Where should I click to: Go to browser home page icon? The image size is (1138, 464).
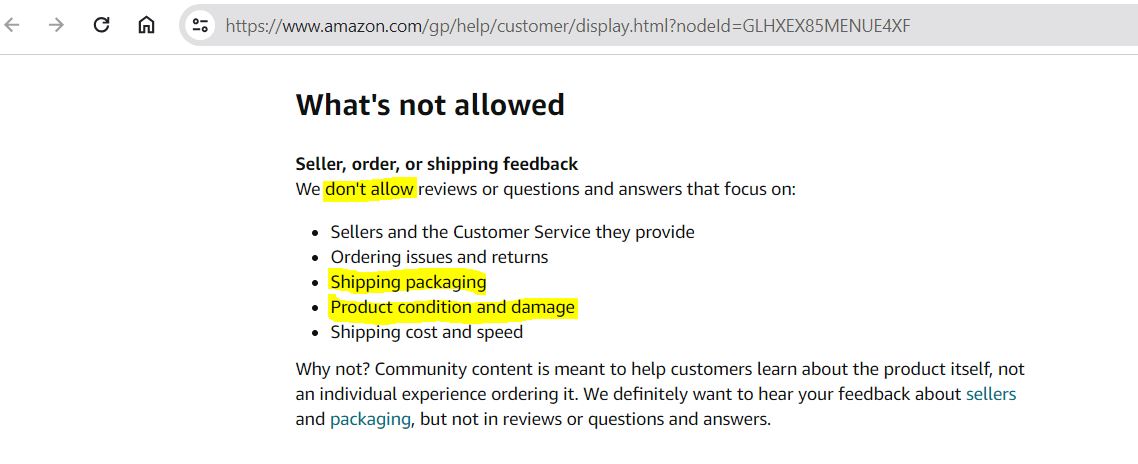tap(146, 25)
